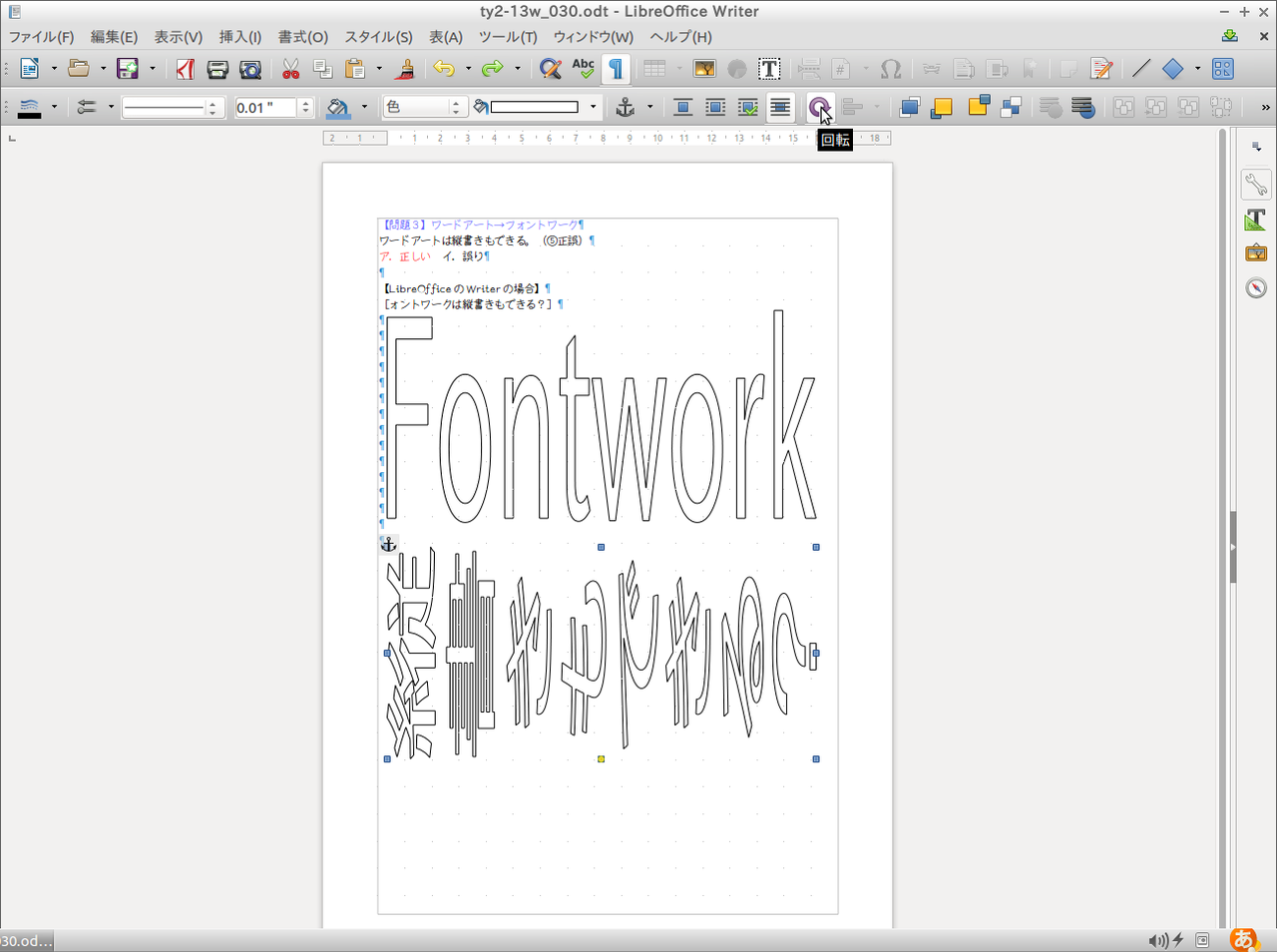Cut selection with the scissors icon
Image resolution: width=1277 pixels, height=952 pixels.
click(x=290, y=69)
